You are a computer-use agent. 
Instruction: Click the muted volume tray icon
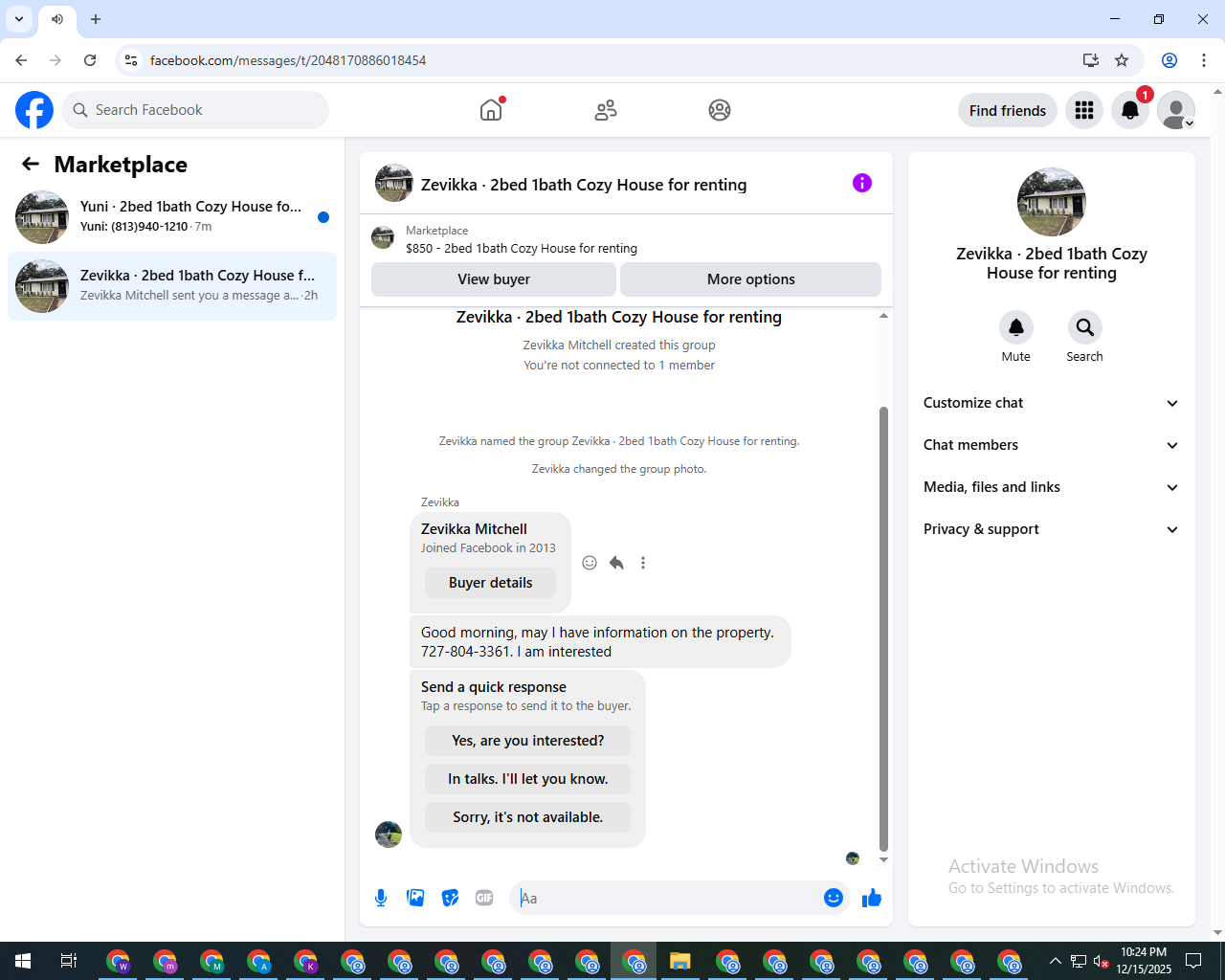[1102, 961]
